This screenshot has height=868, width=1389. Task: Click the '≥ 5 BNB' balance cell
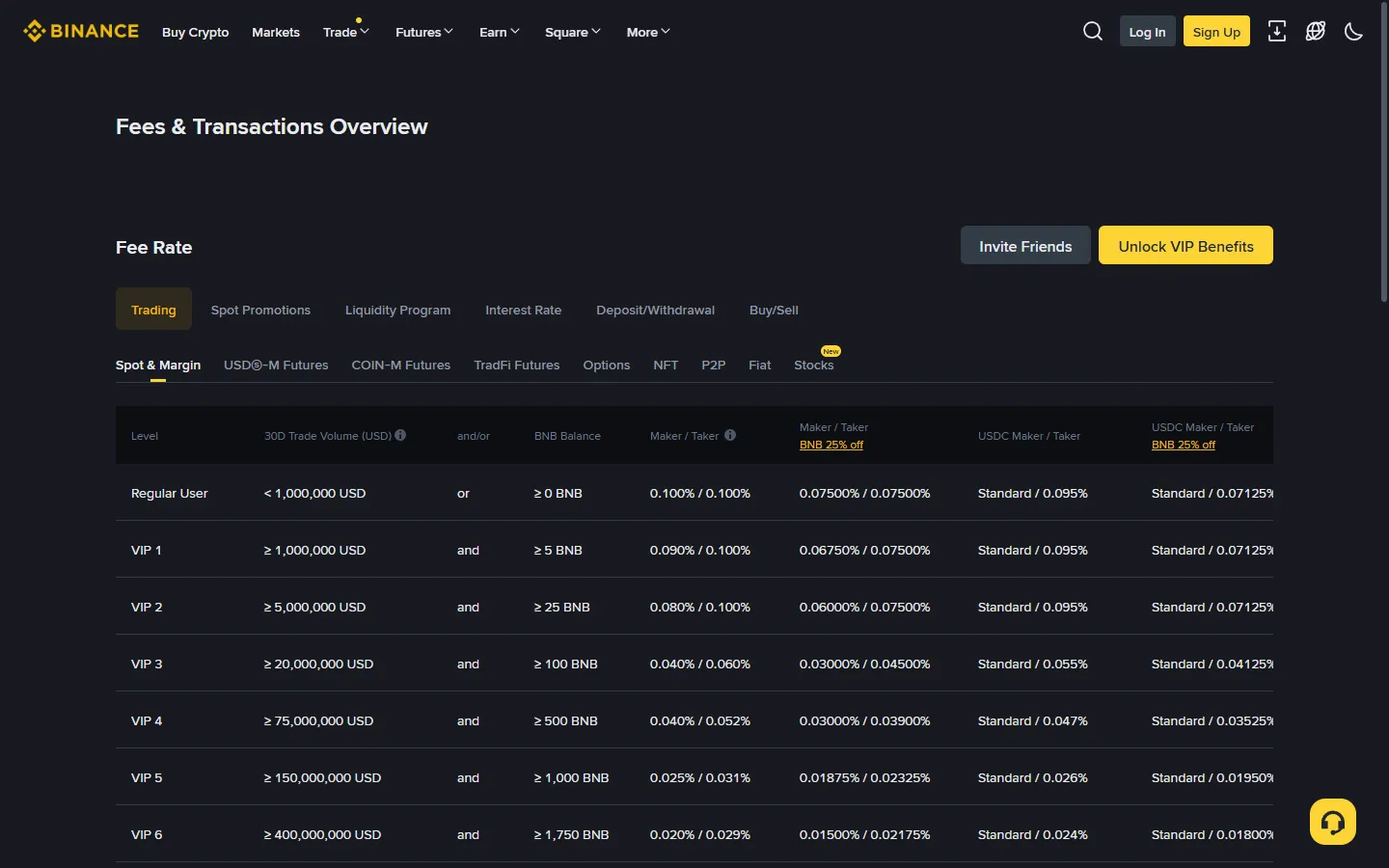[558, 550]
